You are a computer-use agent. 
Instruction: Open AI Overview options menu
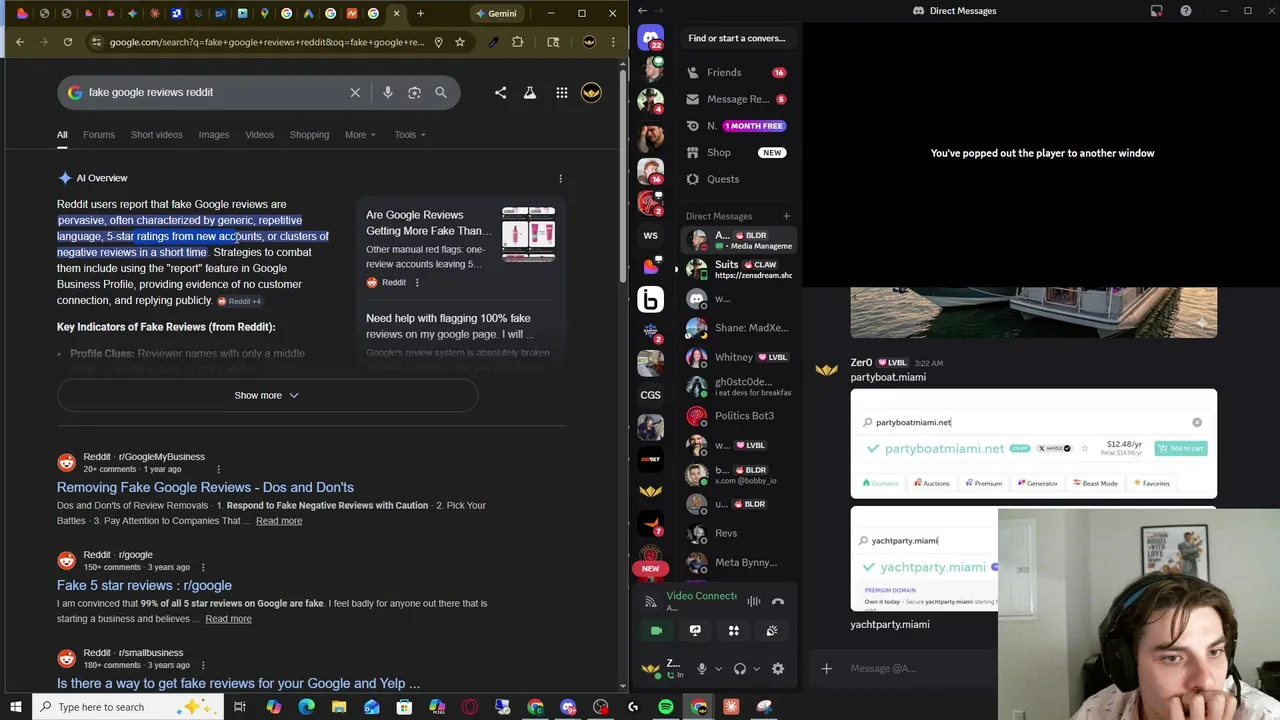click(560, 179)
